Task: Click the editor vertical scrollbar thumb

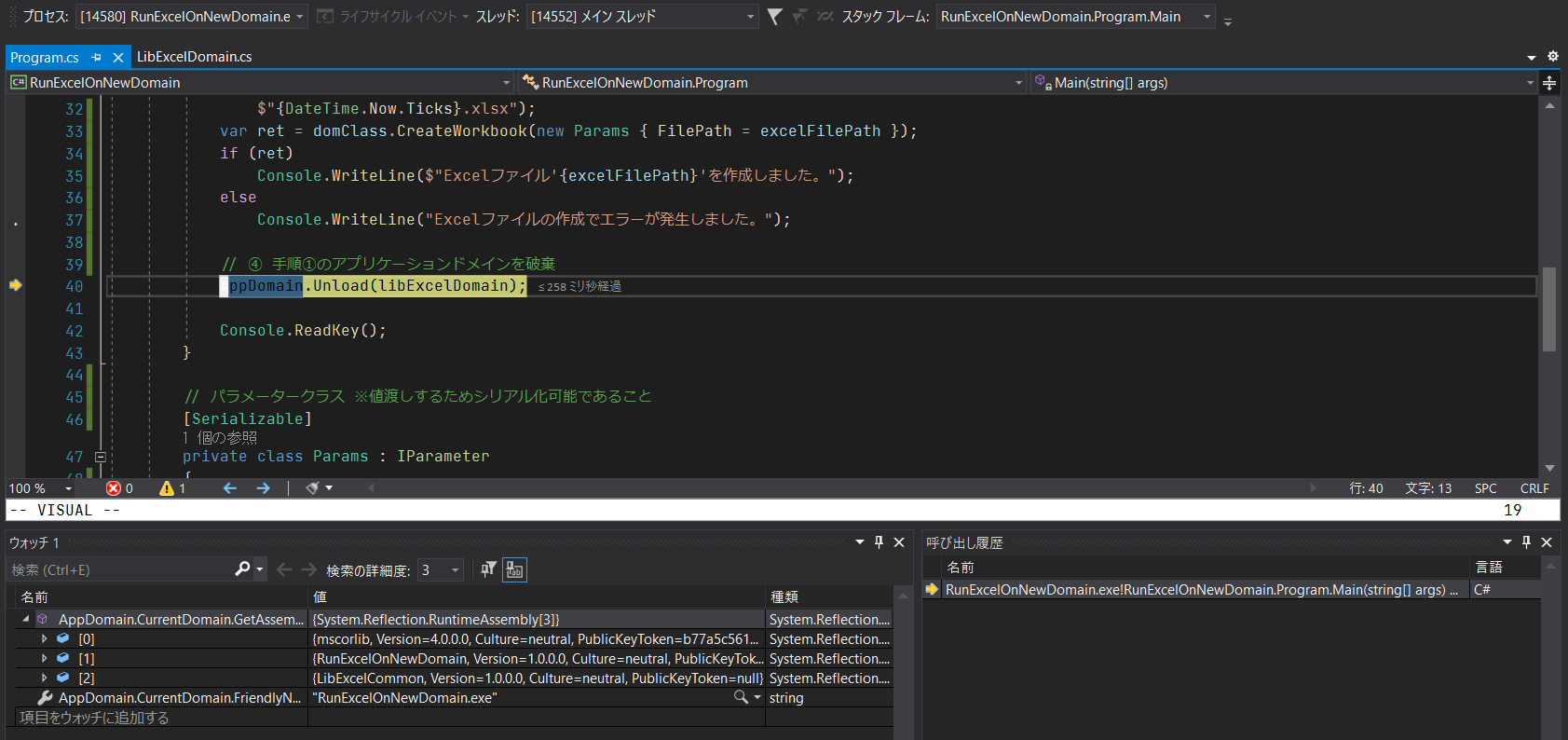Action: (1549, 308)
